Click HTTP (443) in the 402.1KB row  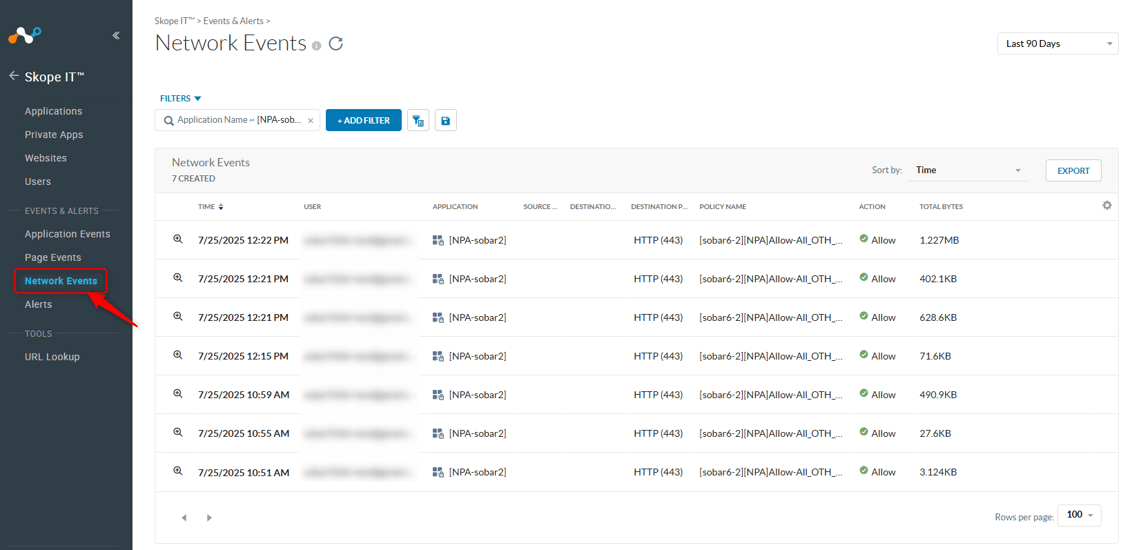[658, 279]
